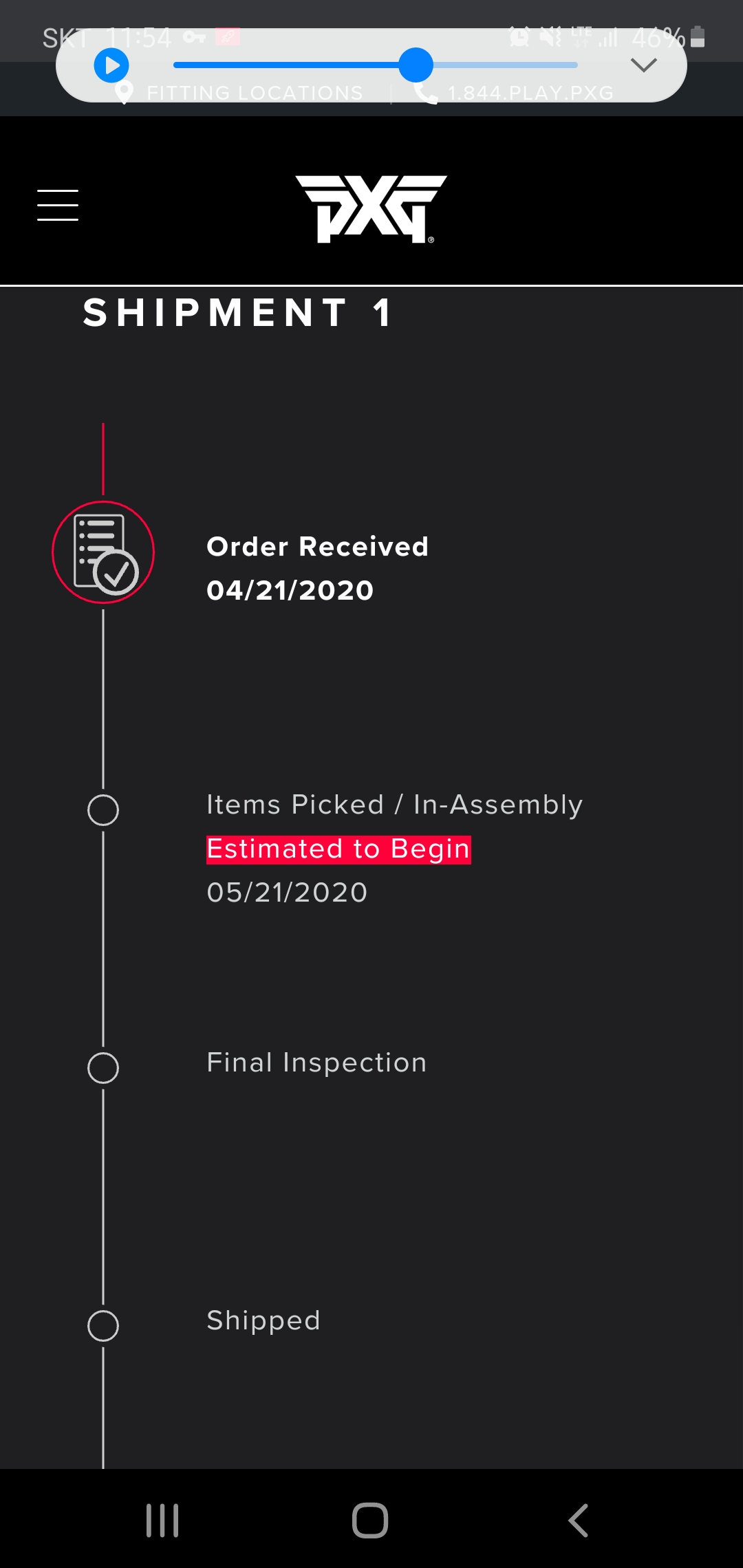Click the Estimated to Begin label
This screenshot has width=743, height=1568.
338,849
